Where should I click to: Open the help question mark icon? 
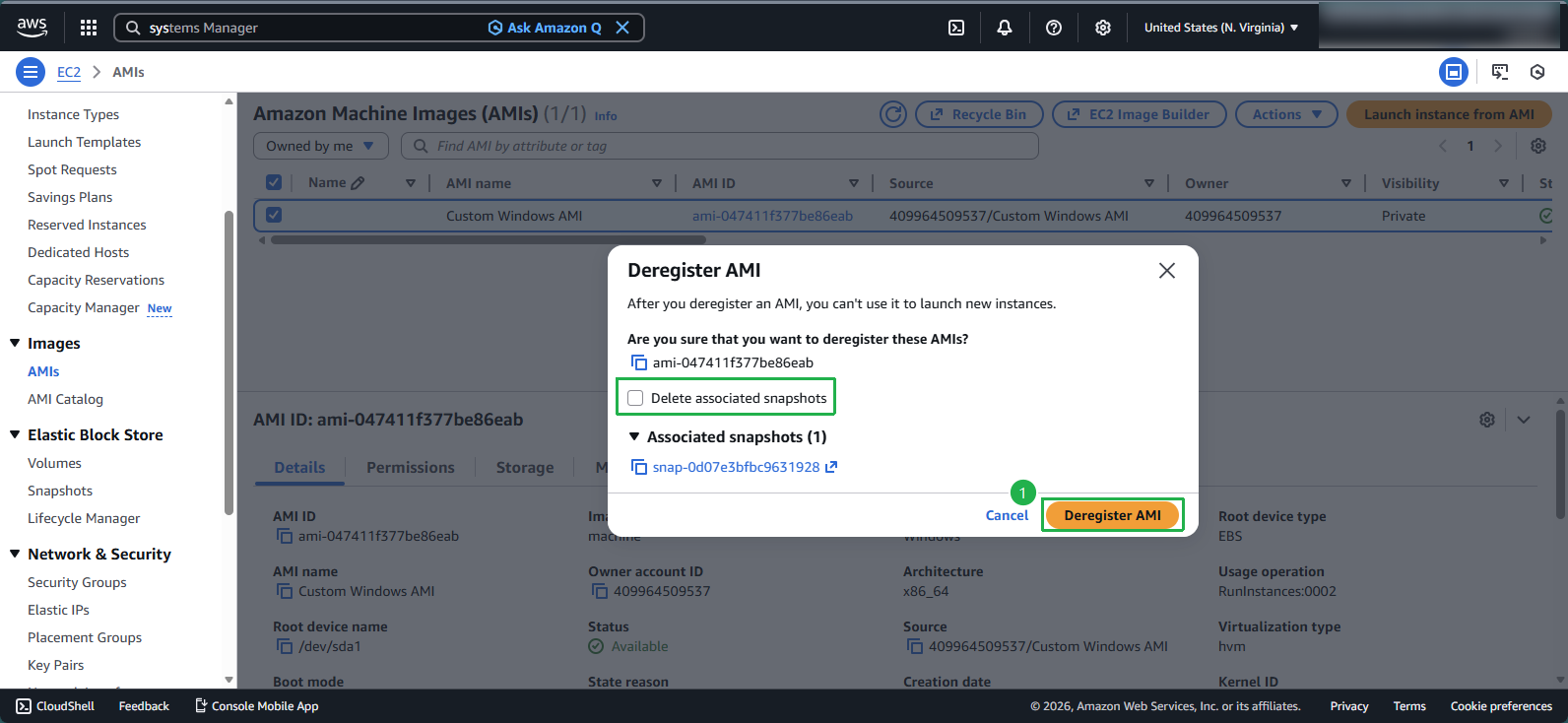click(1054, 28)
